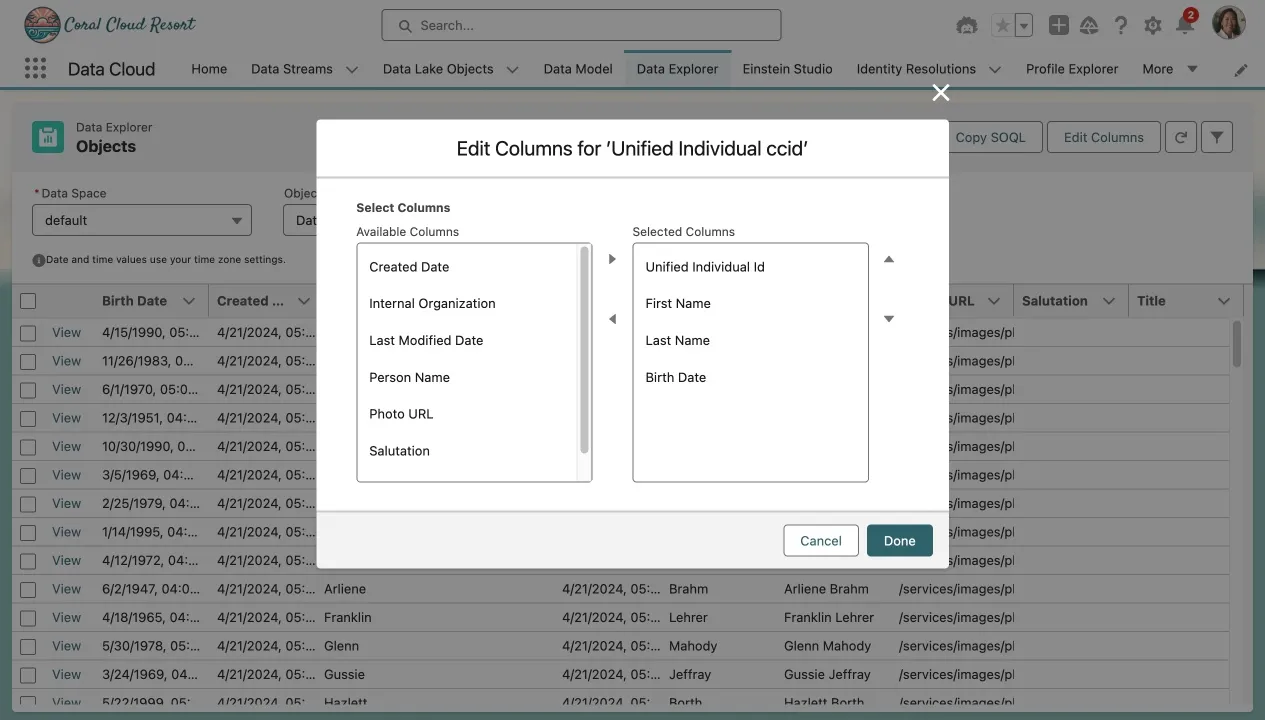The width and height of the screenshot is (1265, 720).
Task: Open the Setup gear icon
Action: pyautogui.click(x=1152, y=26)
